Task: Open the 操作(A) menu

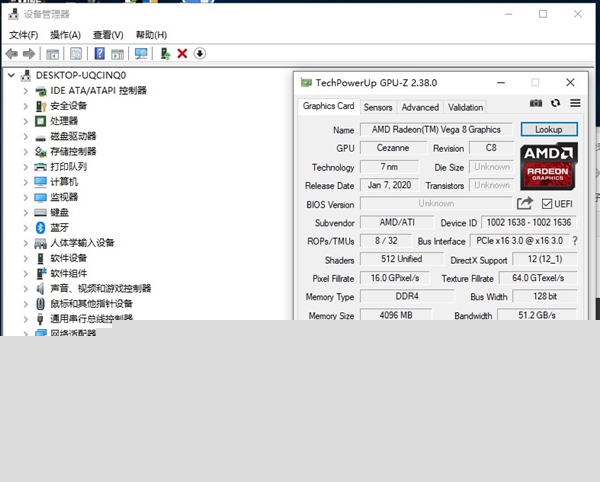Action: 65,35
